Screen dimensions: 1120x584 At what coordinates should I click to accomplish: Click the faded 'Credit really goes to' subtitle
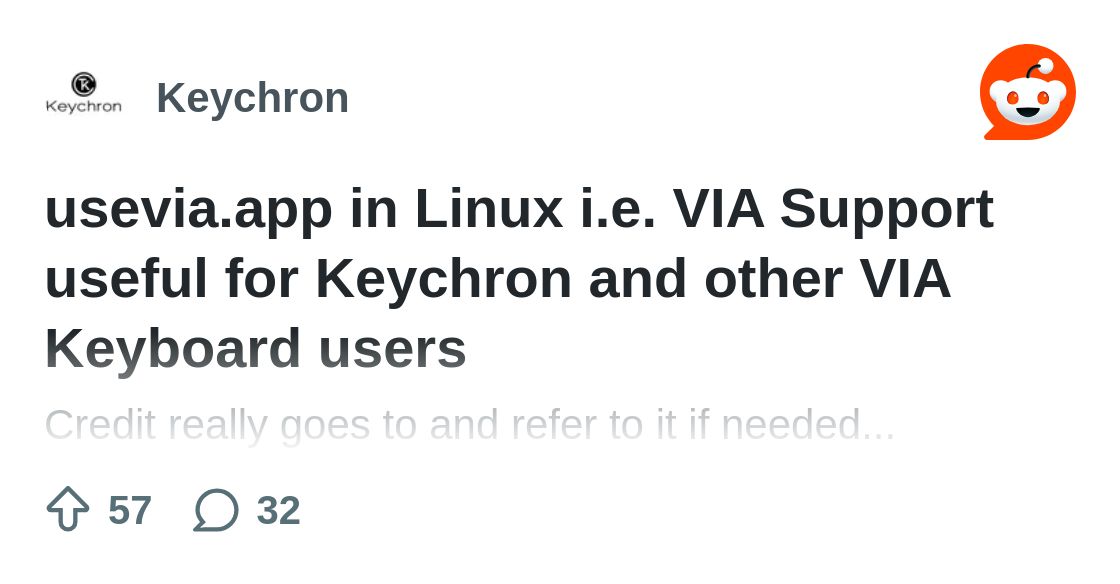tap(470, 424)
